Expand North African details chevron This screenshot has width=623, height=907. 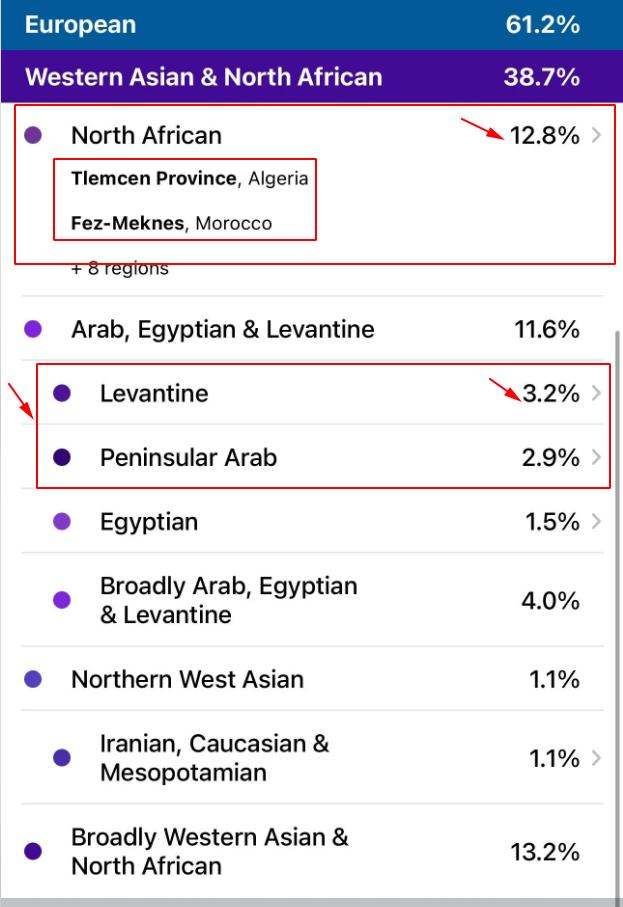597,136
